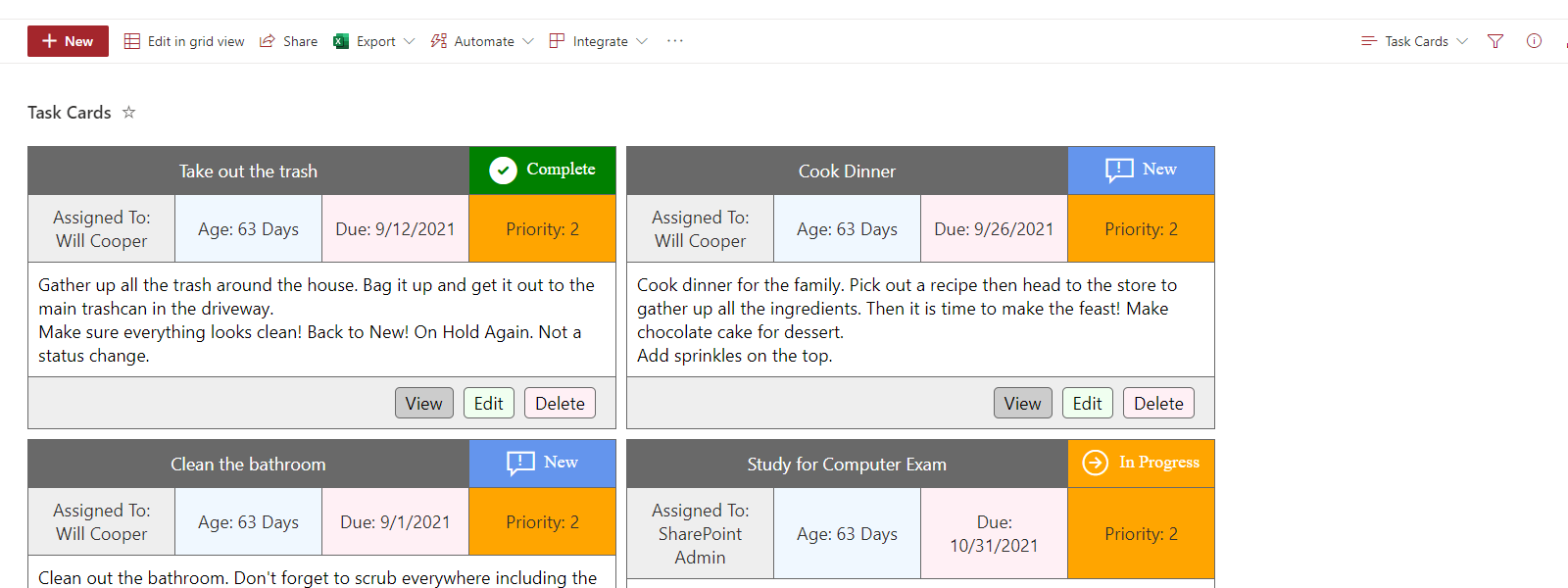View the Take out the trash task
This screenshot has width=1568, height=588.
(423, 403)
